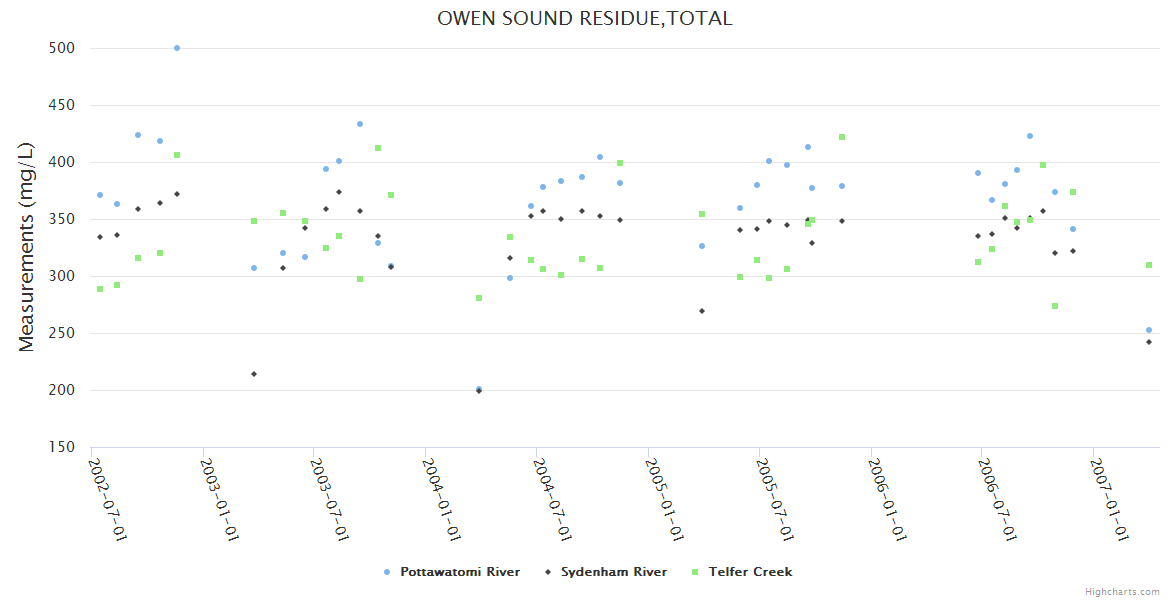This screenshot has height=600, width=1170.
Task: Click the highest Telfer Creek point in late 2005
Action: click(842, 137)
